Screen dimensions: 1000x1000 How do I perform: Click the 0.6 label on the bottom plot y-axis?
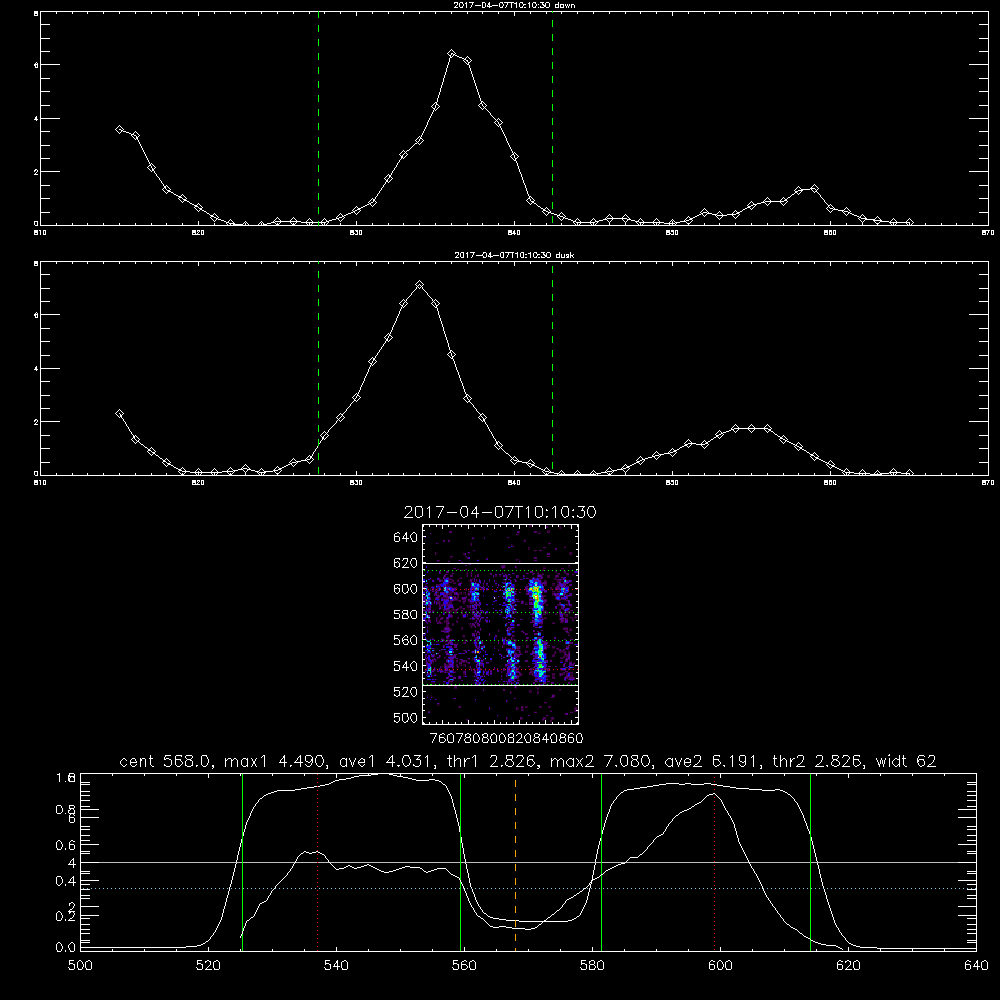pos(65,845)
